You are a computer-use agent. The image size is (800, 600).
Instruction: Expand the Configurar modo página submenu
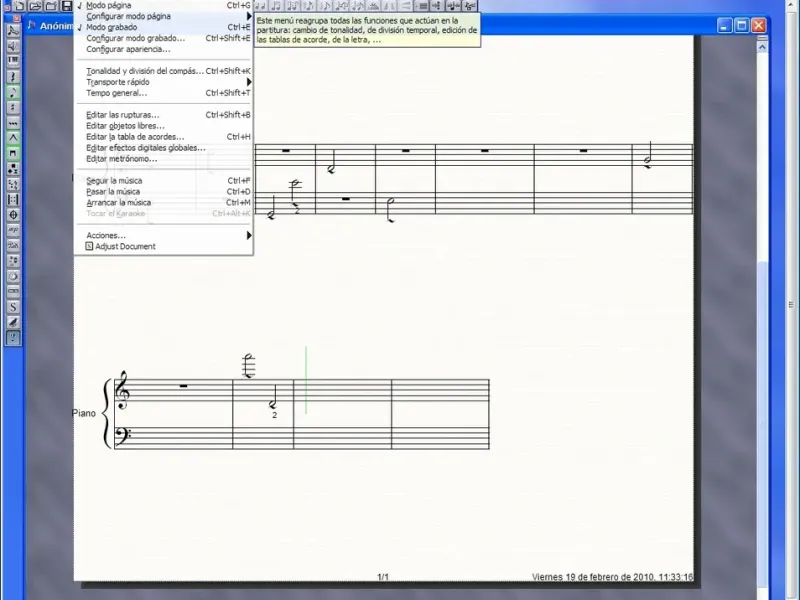point(163,16)
